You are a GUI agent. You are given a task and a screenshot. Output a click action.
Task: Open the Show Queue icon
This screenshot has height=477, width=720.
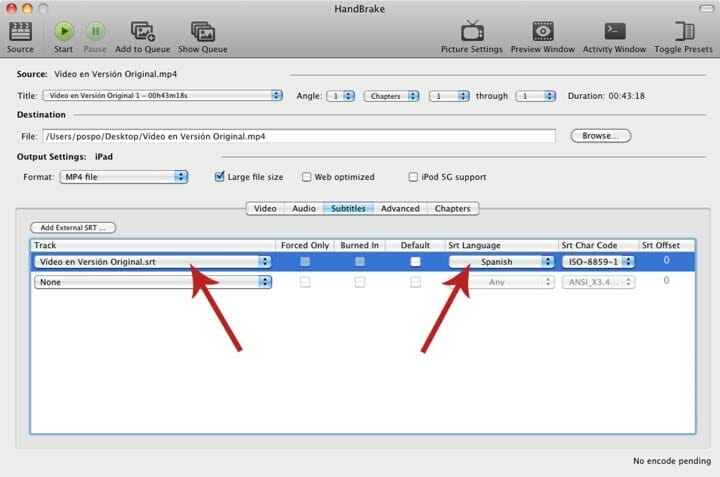pos(202,31)
